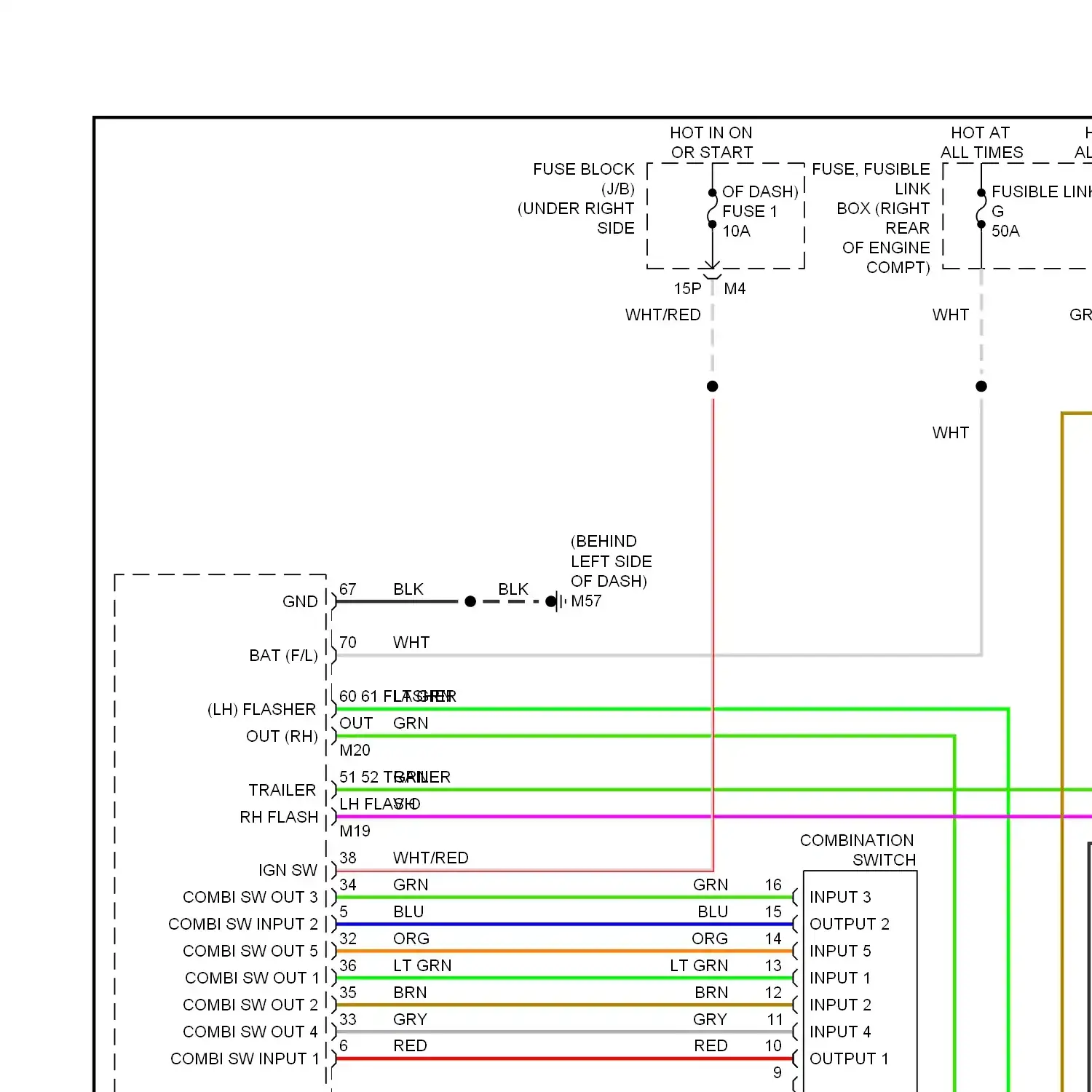The width and height of the screenshot is (1092, 1092).
Task: Select the "BAT (F/L)" terminal label
Action: (x=283, y=655)
